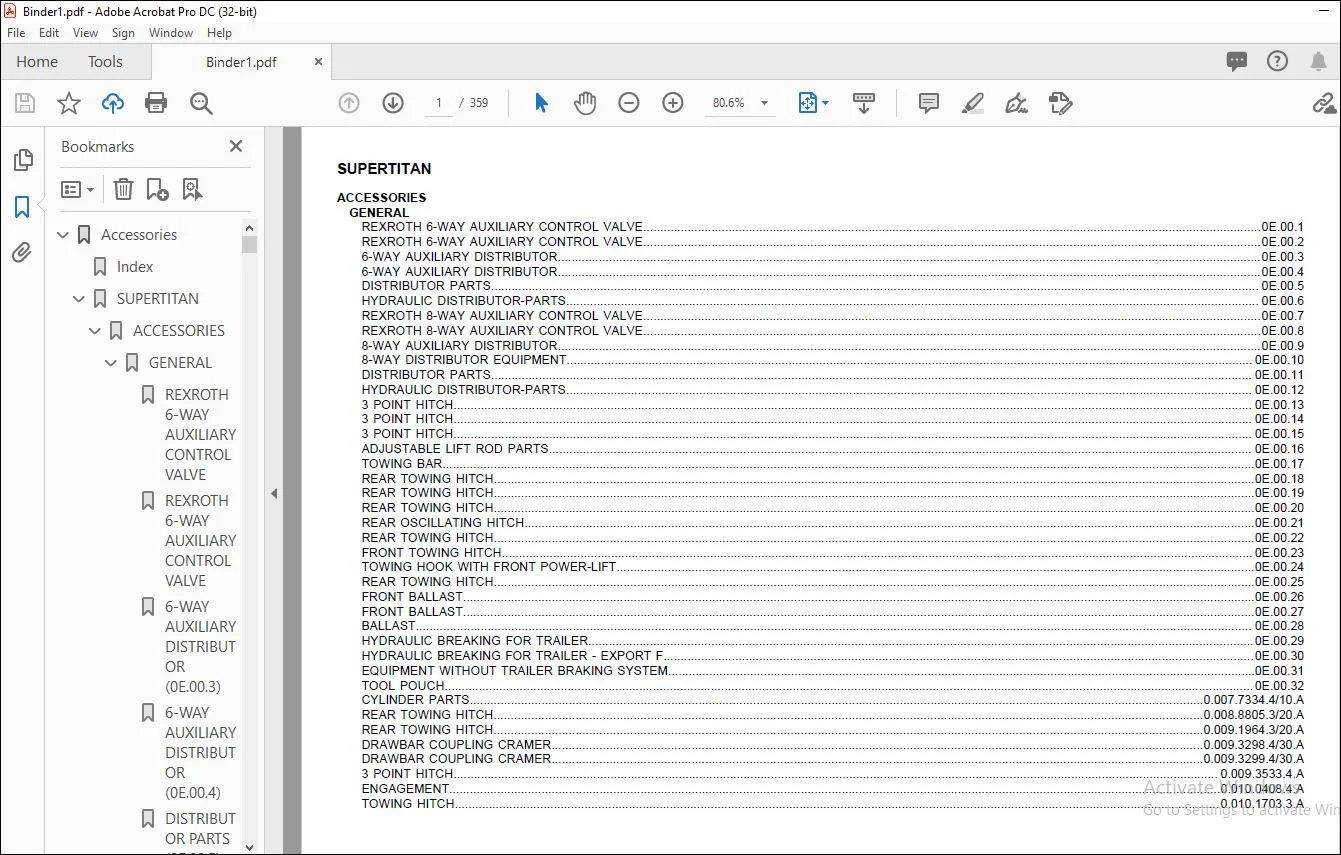Viewport: 1341px width, 855px height.
Task: Select the SUPERTITAN bookmark label
Action: click(158, 299)
